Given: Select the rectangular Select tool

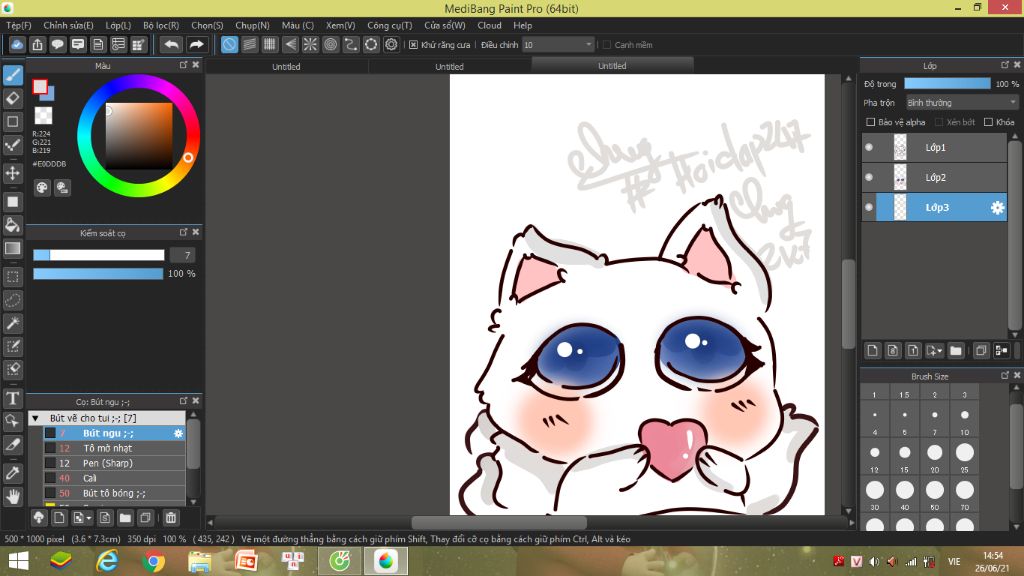Looking at the screenshot, I should tap(12, 276).
